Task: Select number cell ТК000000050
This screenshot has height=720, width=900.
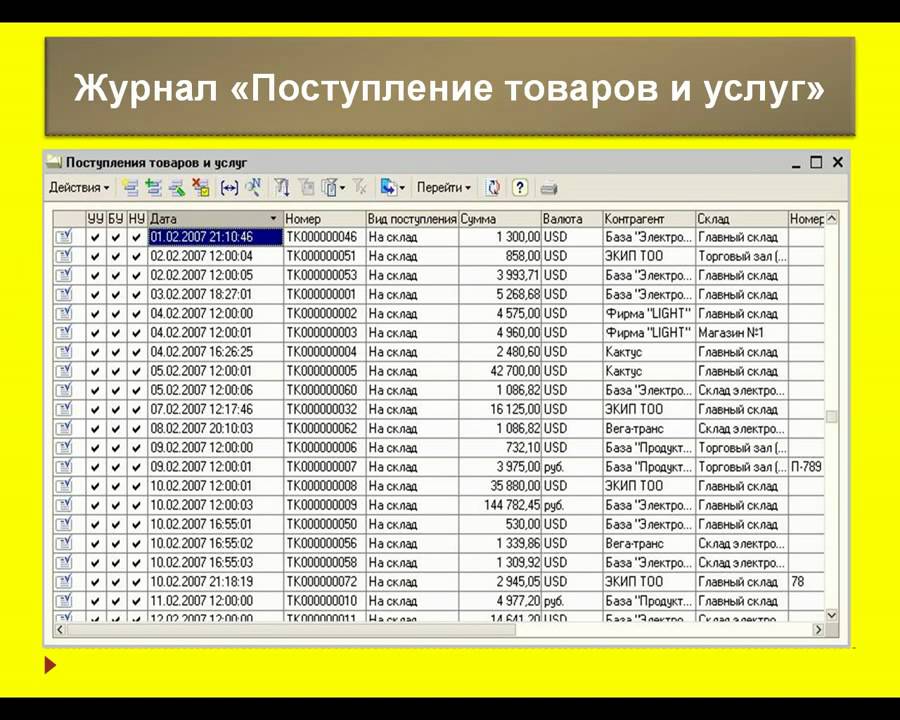Action: coord(325,524)
